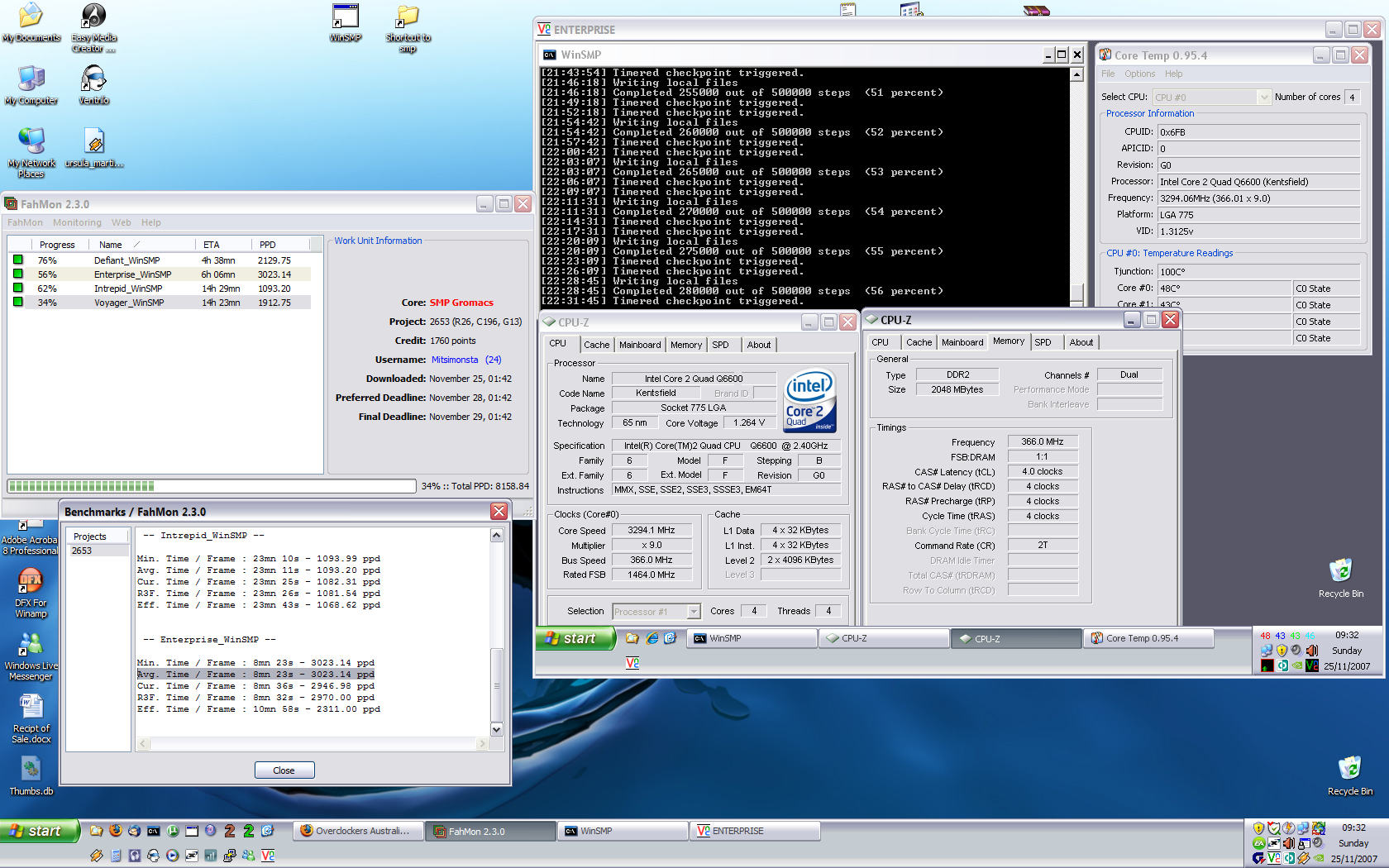Open Adobe Acrobat 8 Professional shortcut

30,538
